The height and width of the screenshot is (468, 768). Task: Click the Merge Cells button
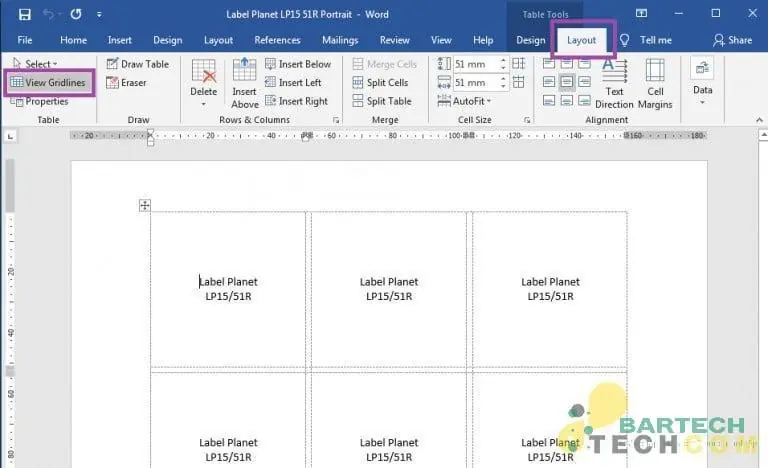click(384, 64)
